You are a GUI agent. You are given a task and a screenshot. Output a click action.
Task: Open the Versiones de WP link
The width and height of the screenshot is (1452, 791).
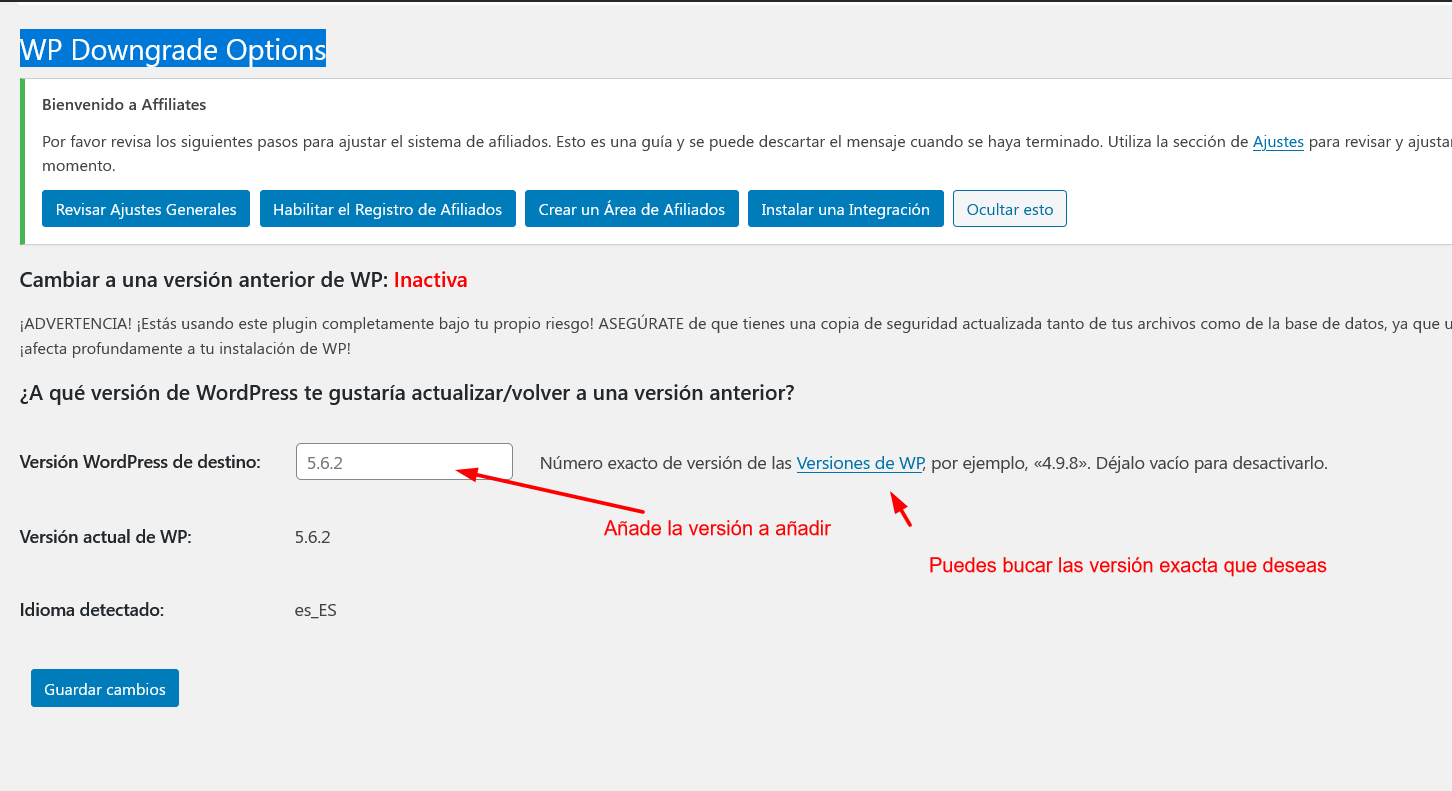point(860,463)
